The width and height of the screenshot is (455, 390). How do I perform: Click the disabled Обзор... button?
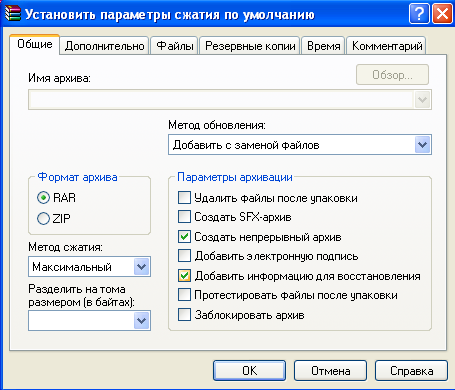392,75
